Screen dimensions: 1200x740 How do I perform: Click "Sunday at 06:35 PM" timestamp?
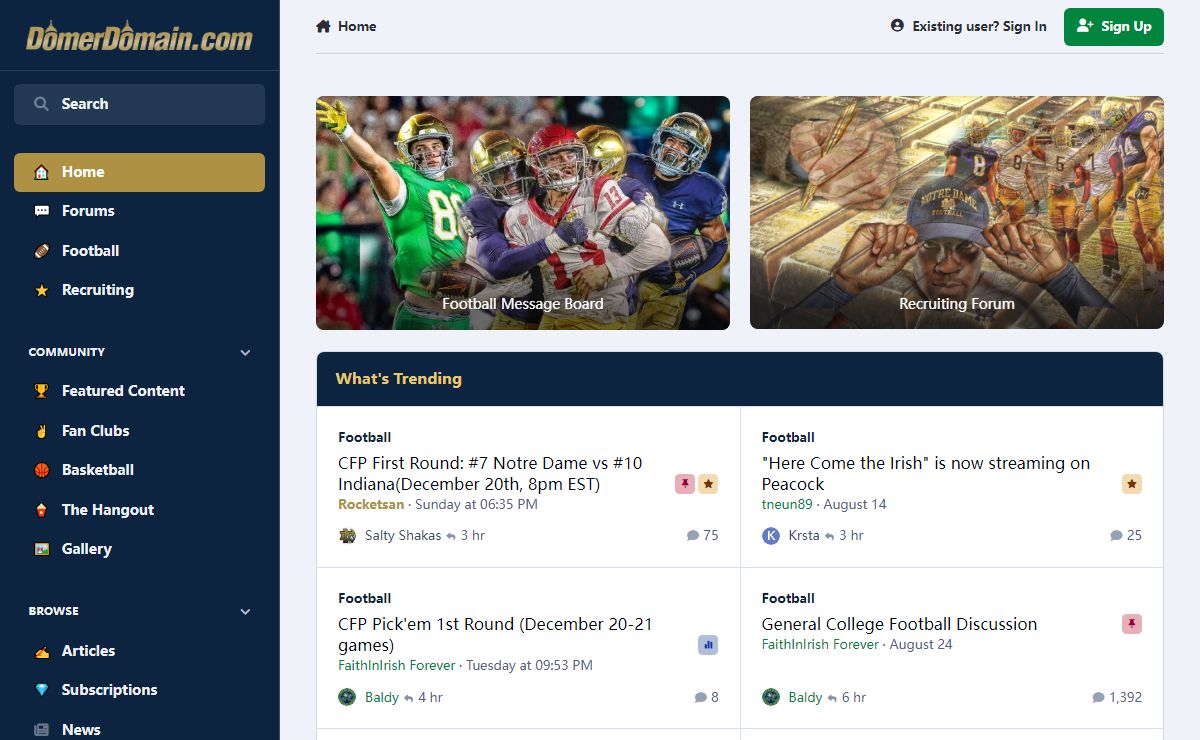click(x=476, y=504)
